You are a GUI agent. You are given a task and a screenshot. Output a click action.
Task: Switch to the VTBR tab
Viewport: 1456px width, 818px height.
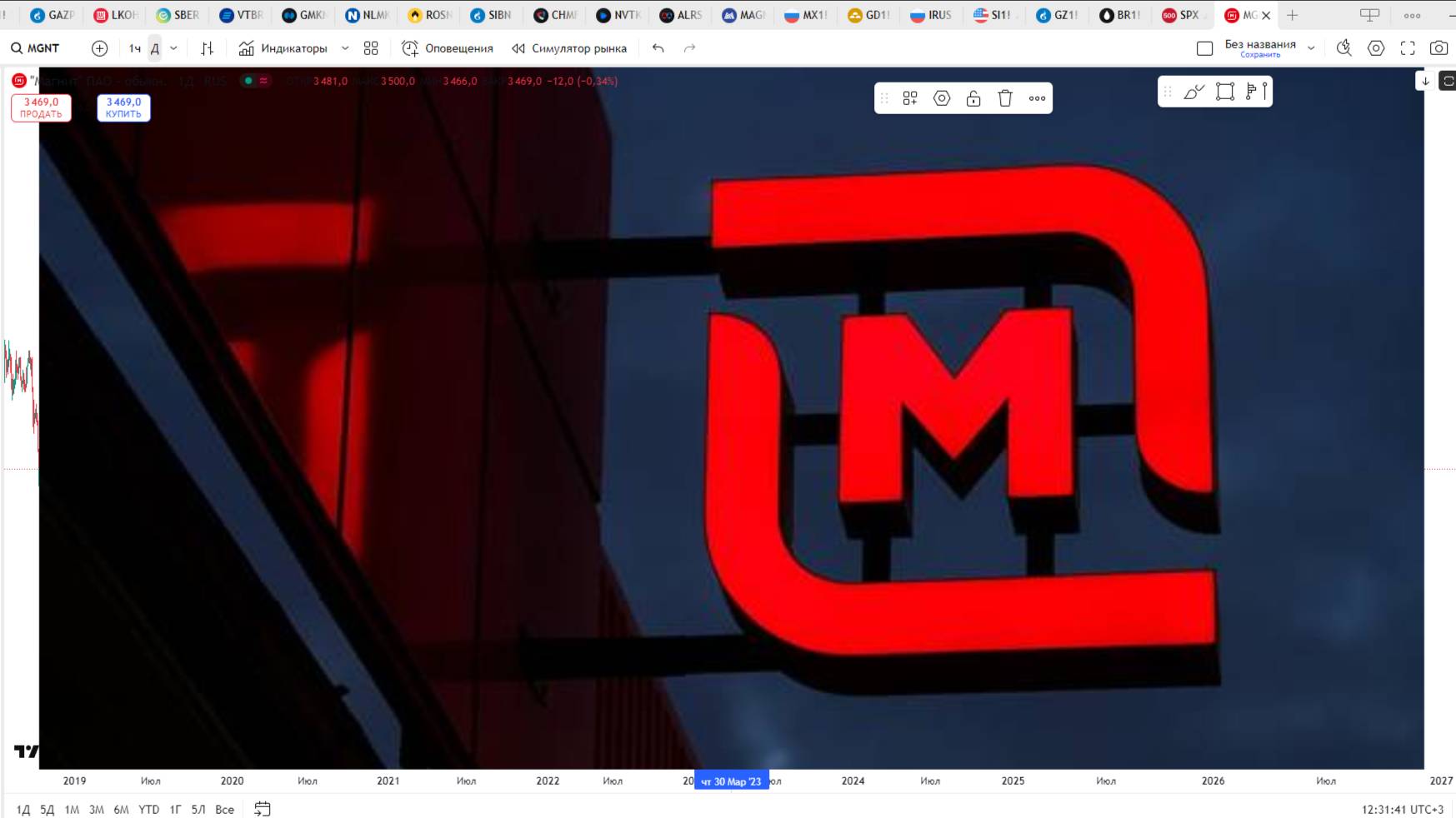click(241, 15)
